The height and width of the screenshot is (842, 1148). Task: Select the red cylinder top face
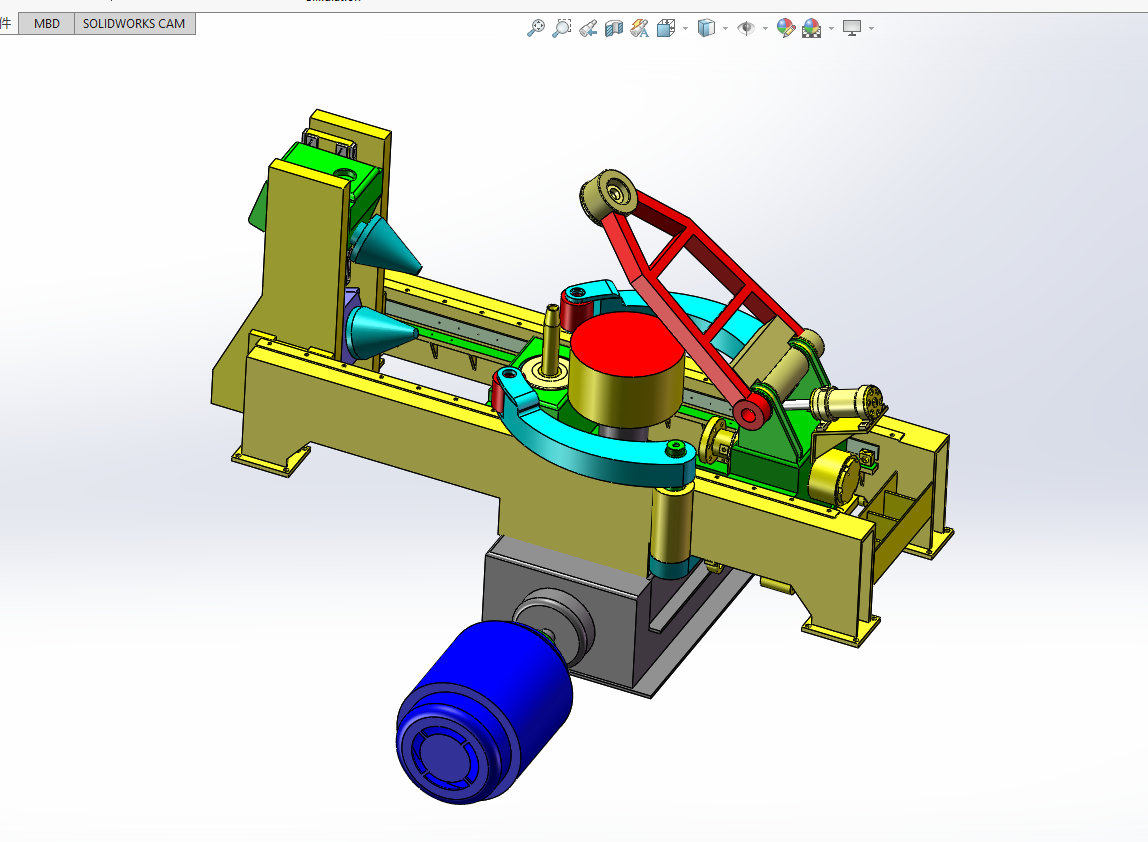pos(627,343)
